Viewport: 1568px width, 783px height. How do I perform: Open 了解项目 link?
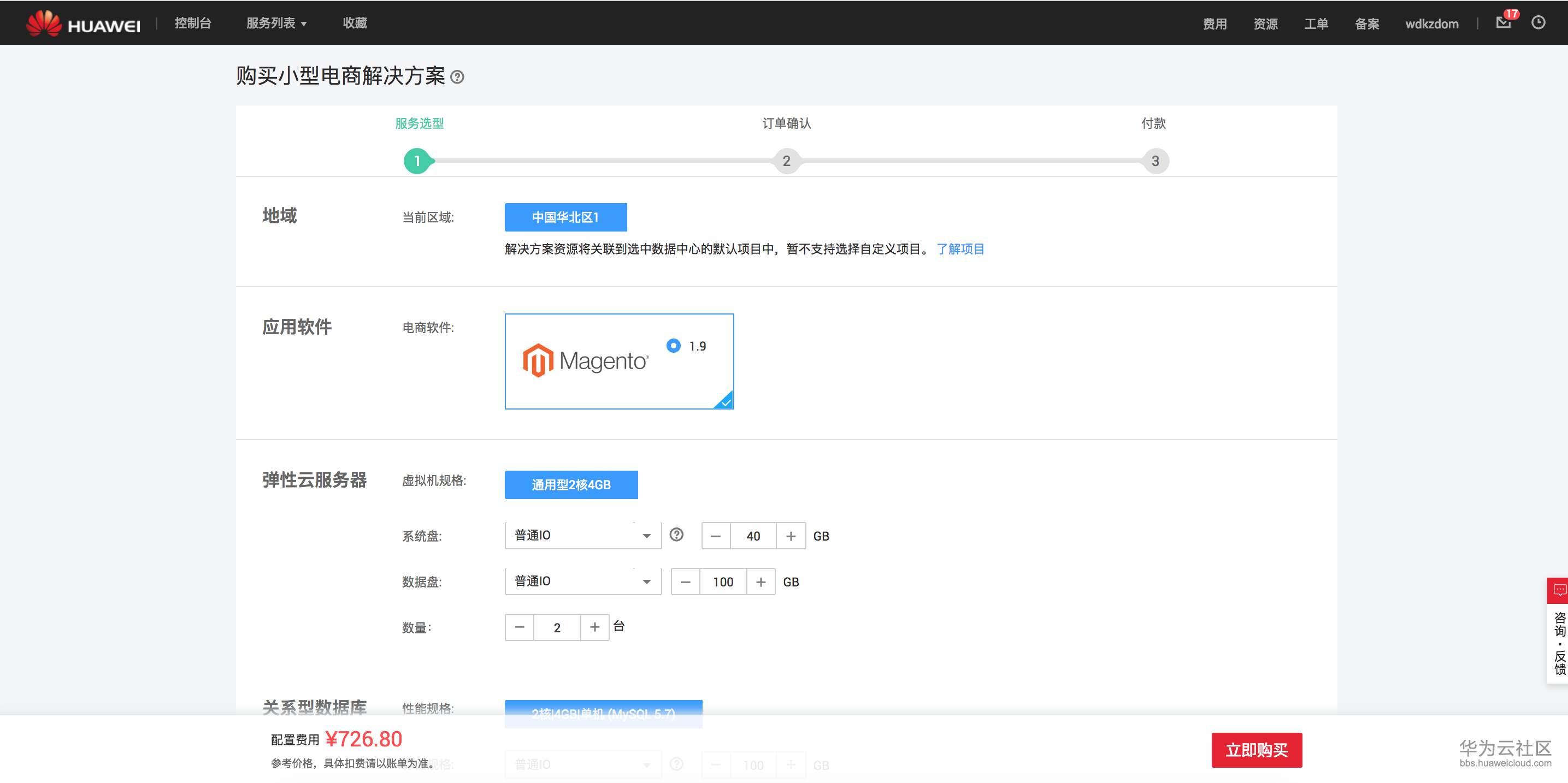(x=960, y=249)
